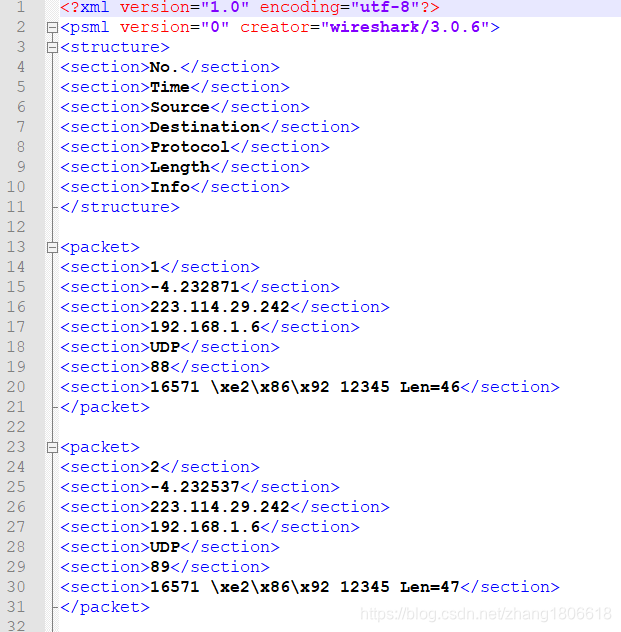Click the 'Source' section text

pyautogui.click(x=180, y=107)
